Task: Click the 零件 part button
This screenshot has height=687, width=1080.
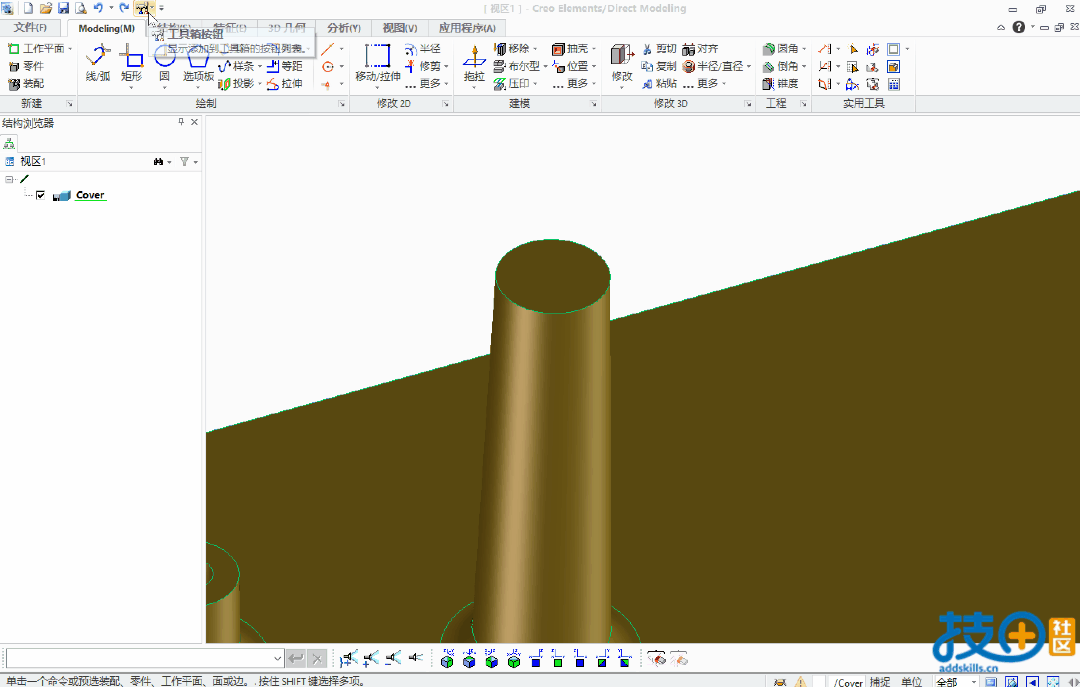Action: click(26, 66)
